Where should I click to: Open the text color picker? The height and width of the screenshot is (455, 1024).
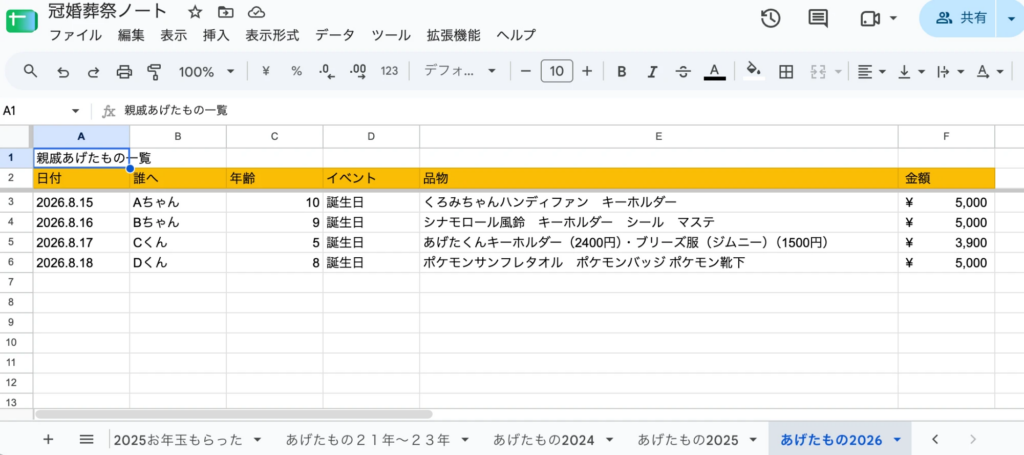click(x=714, y=71)
